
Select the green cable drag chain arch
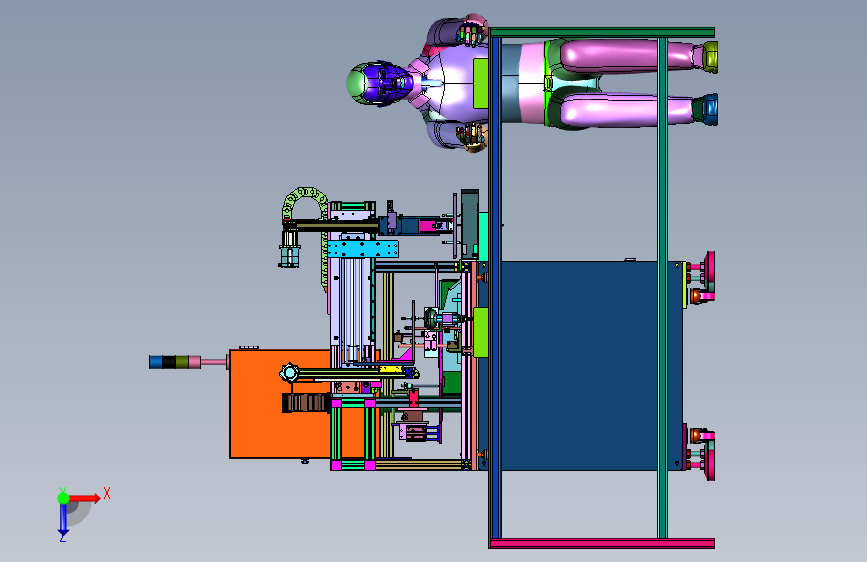(x=305, y=204)
